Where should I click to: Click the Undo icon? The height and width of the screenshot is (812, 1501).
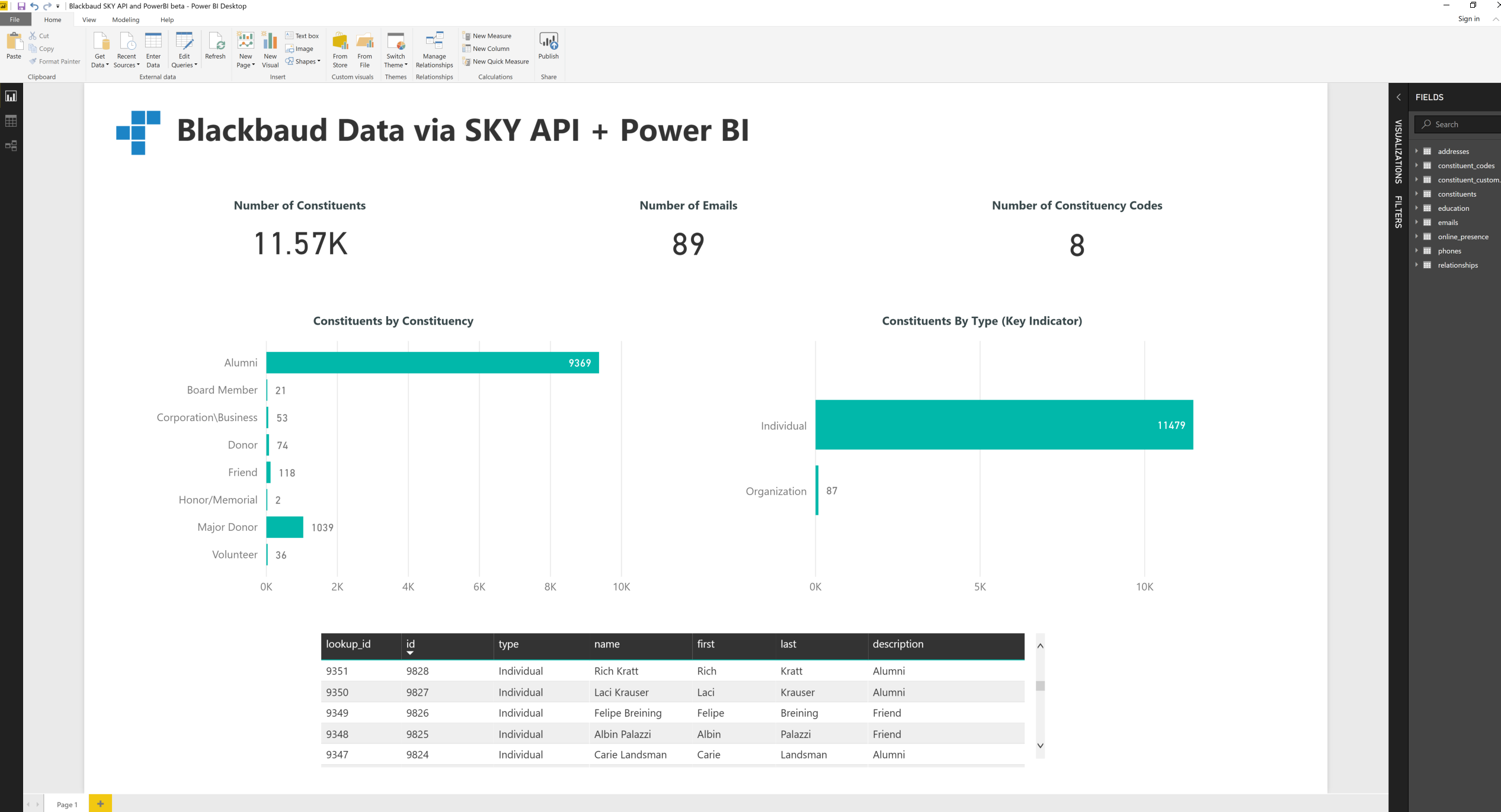click(34, 6)
